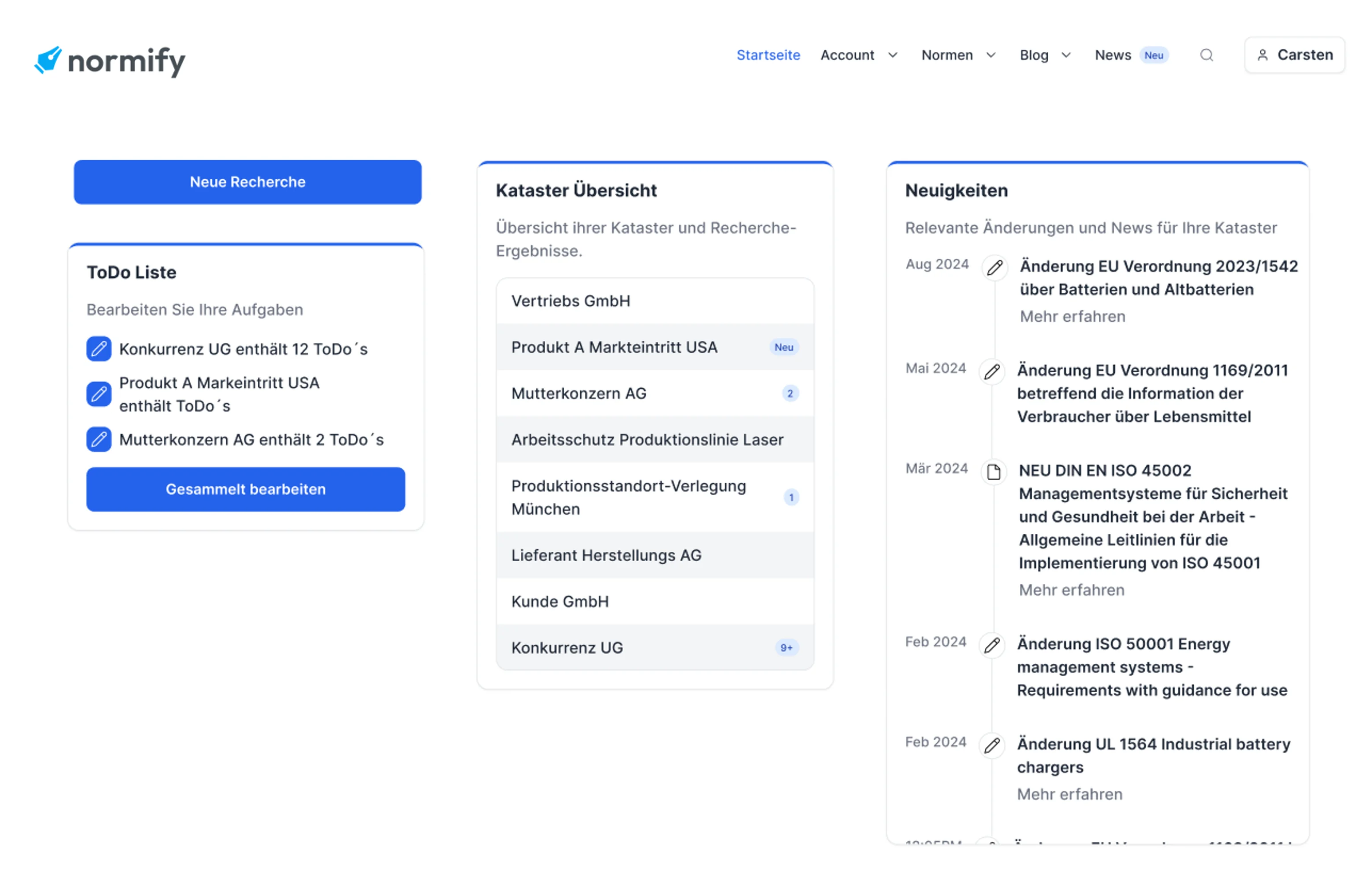Screen dimensions: 1372x887
Task: Click pencil icon for ISO 50001 change
Action: [x=991, y=645]
